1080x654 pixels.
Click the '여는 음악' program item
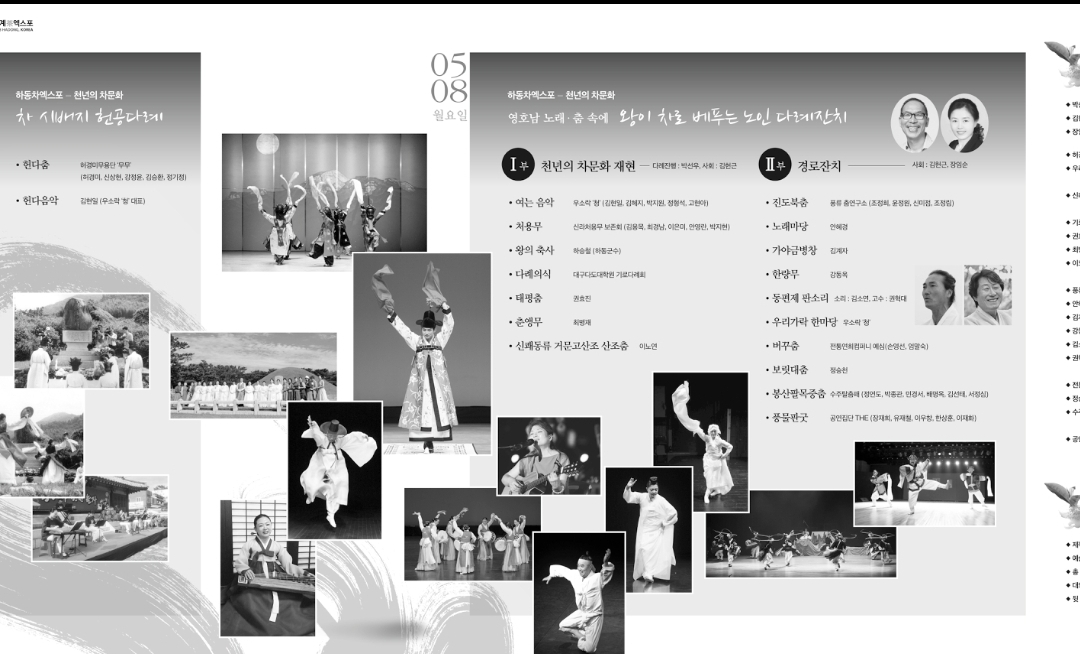pyautogui.click(x=534, y=202)
